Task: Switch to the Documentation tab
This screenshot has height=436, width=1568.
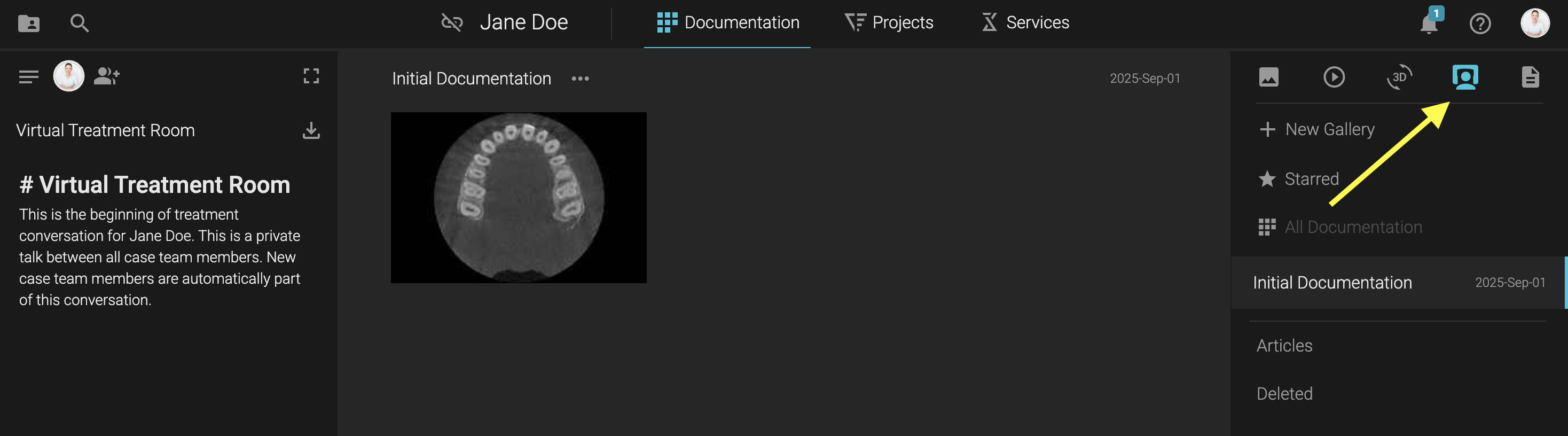Action: (727, 23)
